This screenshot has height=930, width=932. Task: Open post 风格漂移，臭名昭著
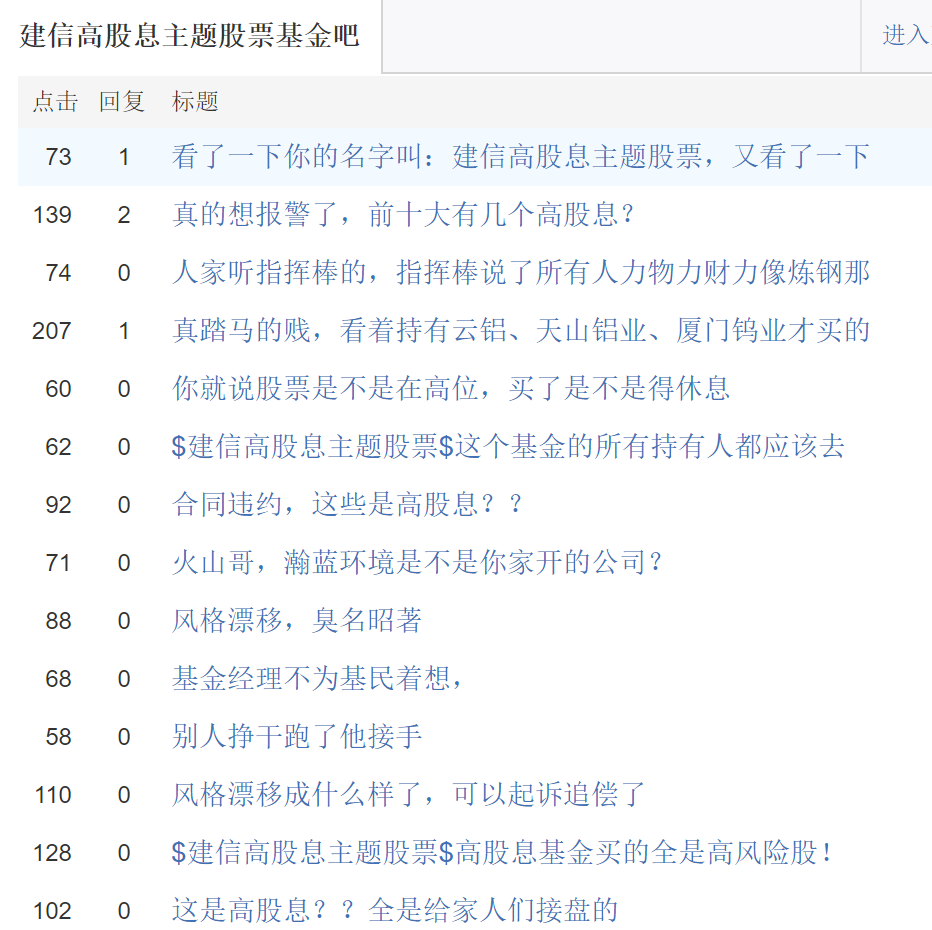click(x=297, y=620)
